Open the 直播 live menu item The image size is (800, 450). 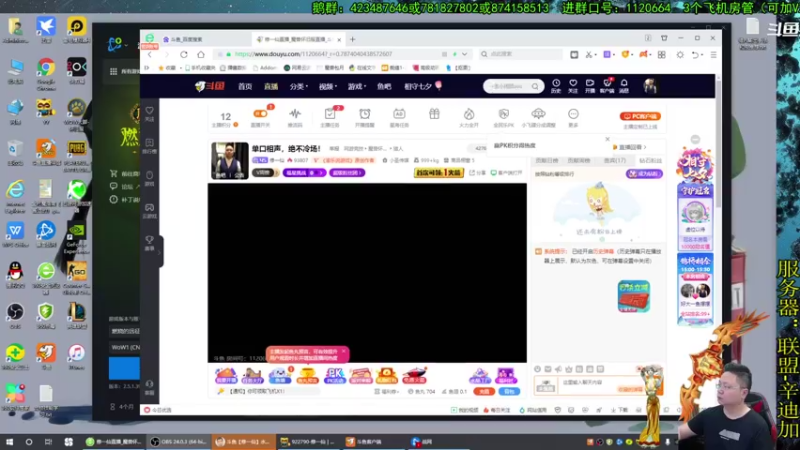271,87
